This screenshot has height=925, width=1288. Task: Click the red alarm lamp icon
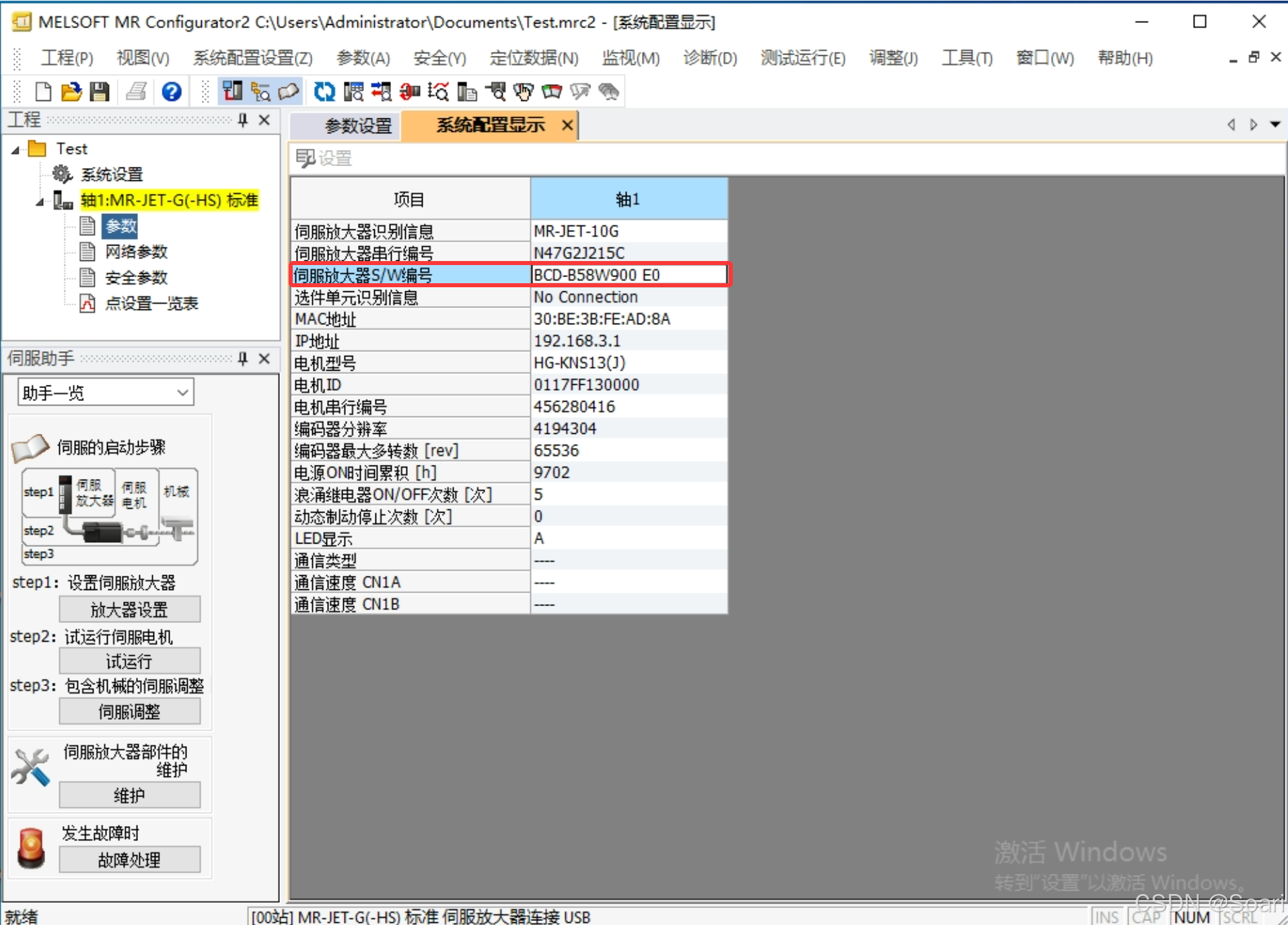[31, 848]
